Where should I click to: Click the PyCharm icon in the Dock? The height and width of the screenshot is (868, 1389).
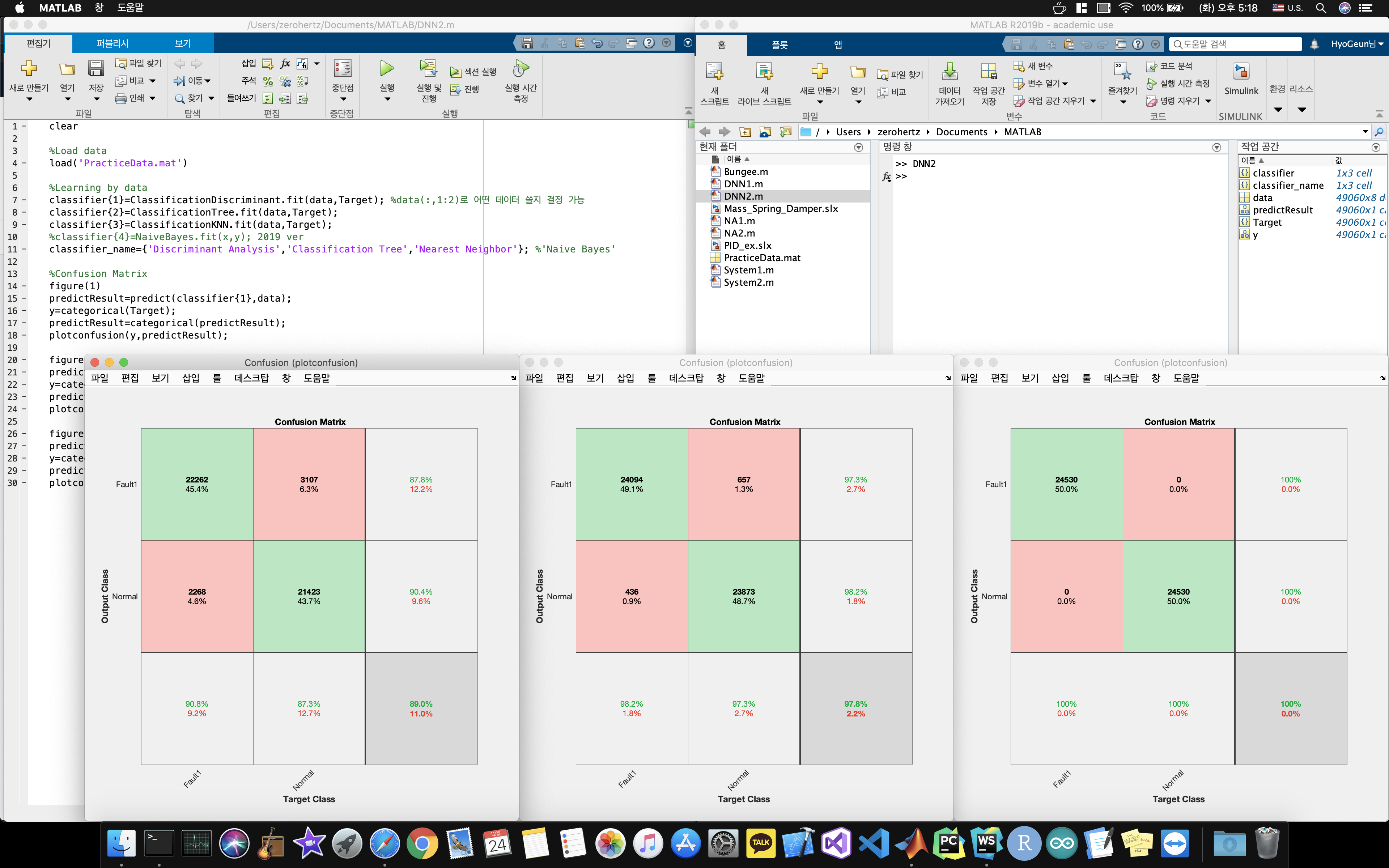pos(949,843)
